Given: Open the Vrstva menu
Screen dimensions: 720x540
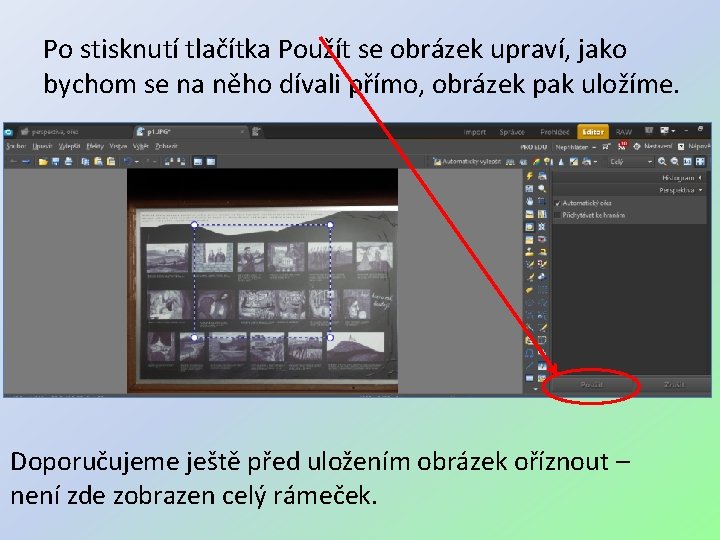Looking at the screenshot, I should (x=118, y=146).
